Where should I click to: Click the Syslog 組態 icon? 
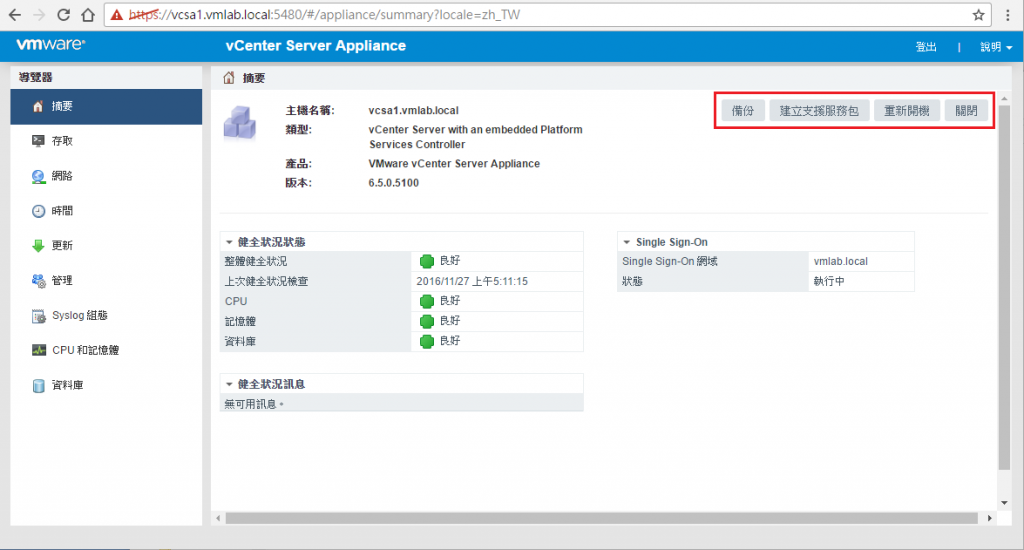tap(39, 316)
